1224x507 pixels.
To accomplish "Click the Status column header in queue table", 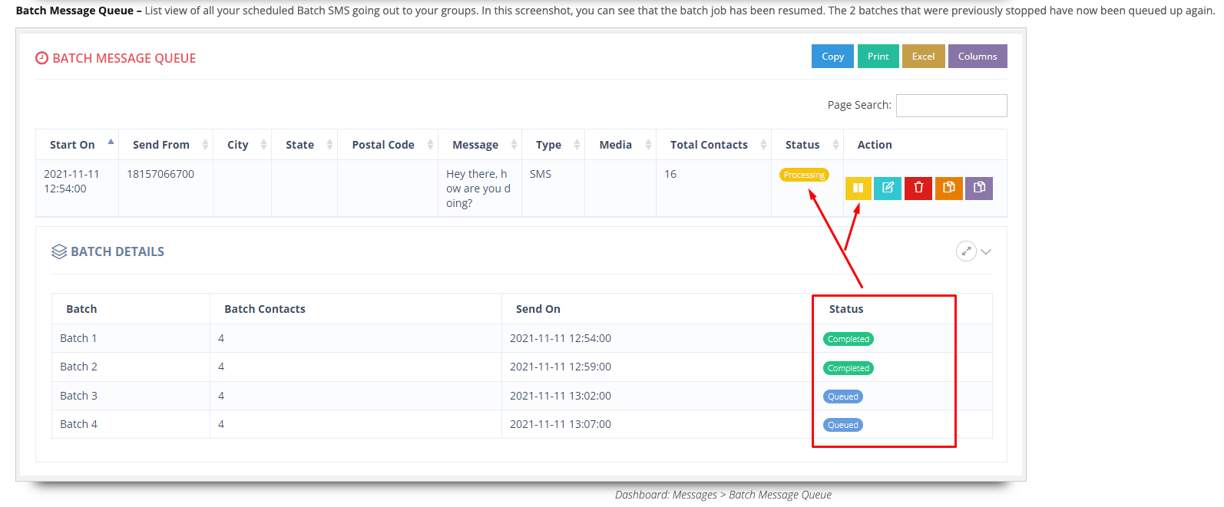I will point(807,144).
